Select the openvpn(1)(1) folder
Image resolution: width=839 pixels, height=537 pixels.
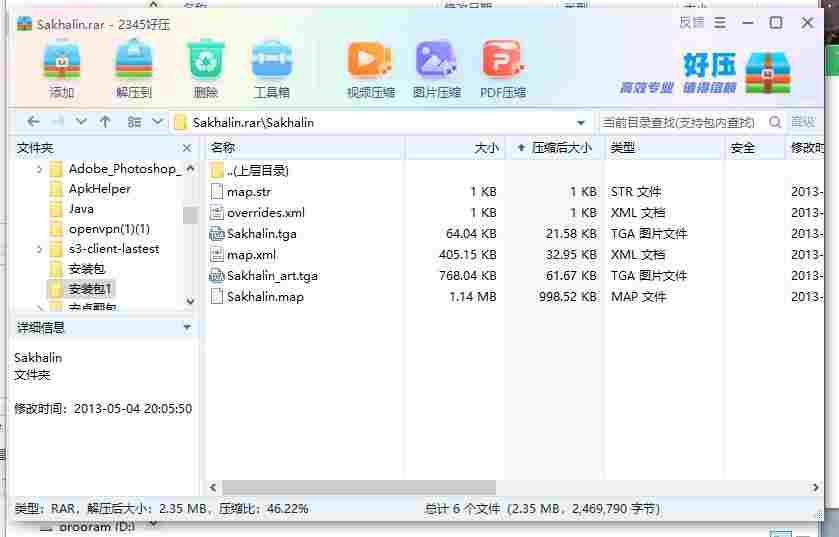[x=109, y=229]
